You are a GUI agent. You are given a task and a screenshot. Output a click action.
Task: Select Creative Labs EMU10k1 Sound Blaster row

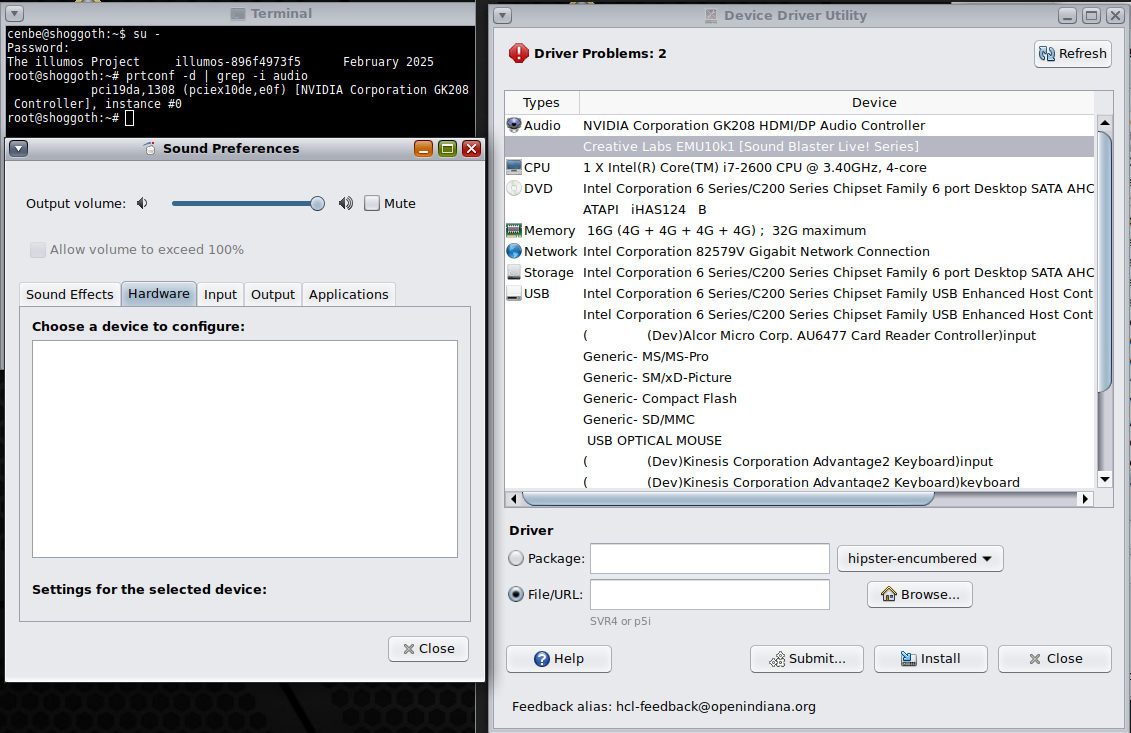799,146
